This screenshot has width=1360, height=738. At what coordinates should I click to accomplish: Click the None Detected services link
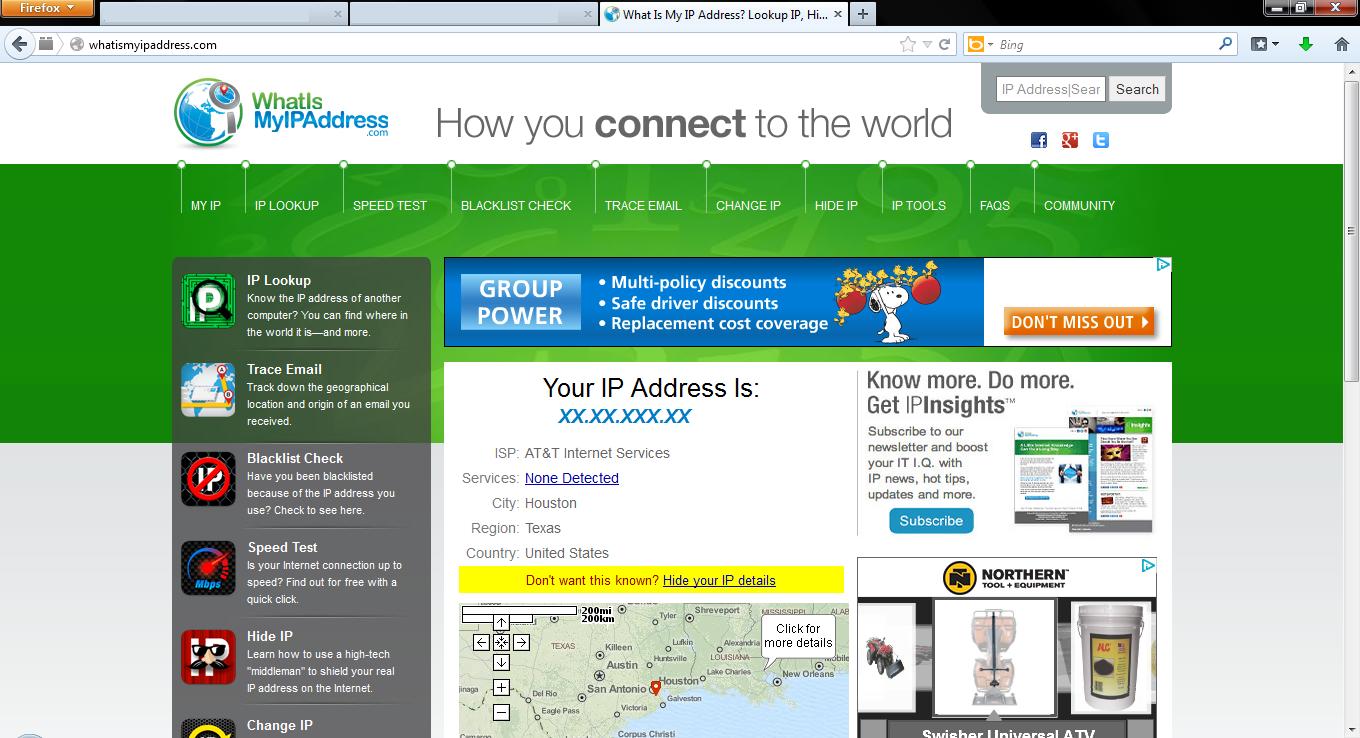click(x=572, y=478)
